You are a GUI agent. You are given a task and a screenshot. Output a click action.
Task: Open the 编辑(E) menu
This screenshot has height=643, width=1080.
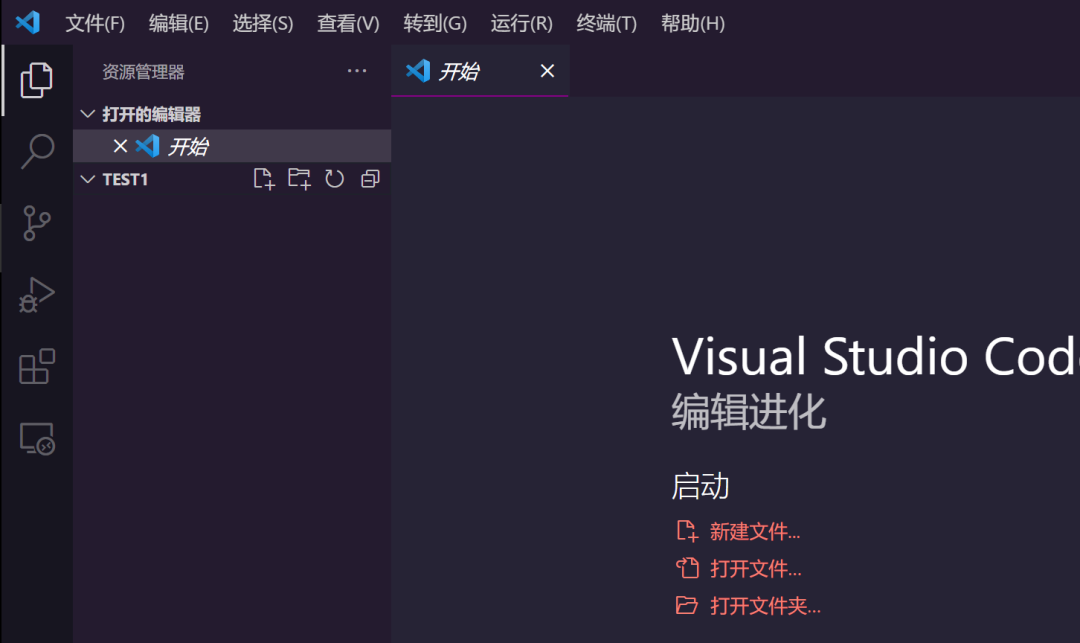pyautogui.click(x=178, y=23)
